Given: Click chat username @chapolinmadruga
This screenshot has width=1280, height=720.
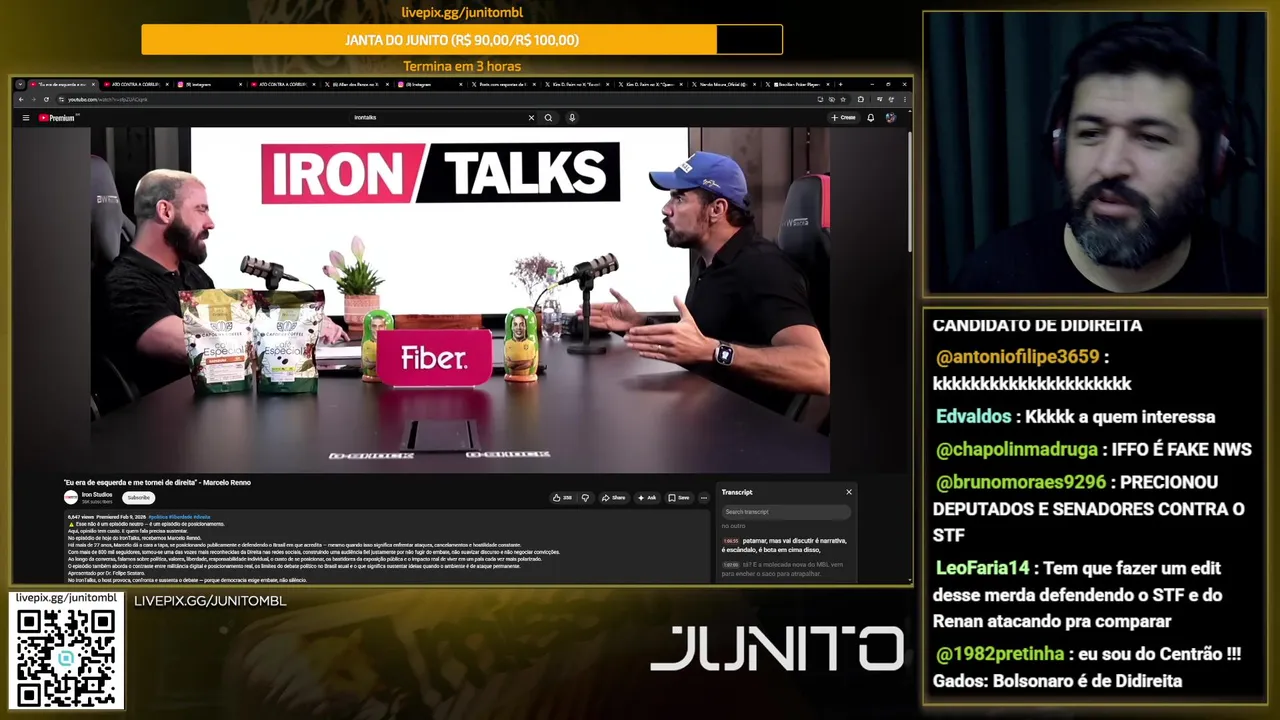Looking at the screenshot, I should (1016, 449).
